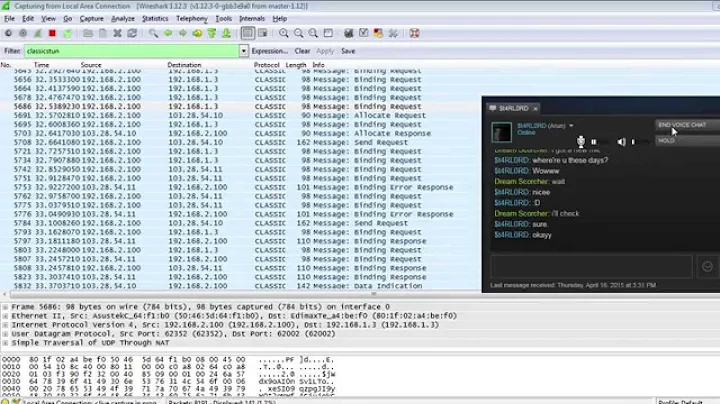This screenshot has height=404, width=720.
Task: Expand the User Datagram Protocol section
Action: tap(5, 334)
